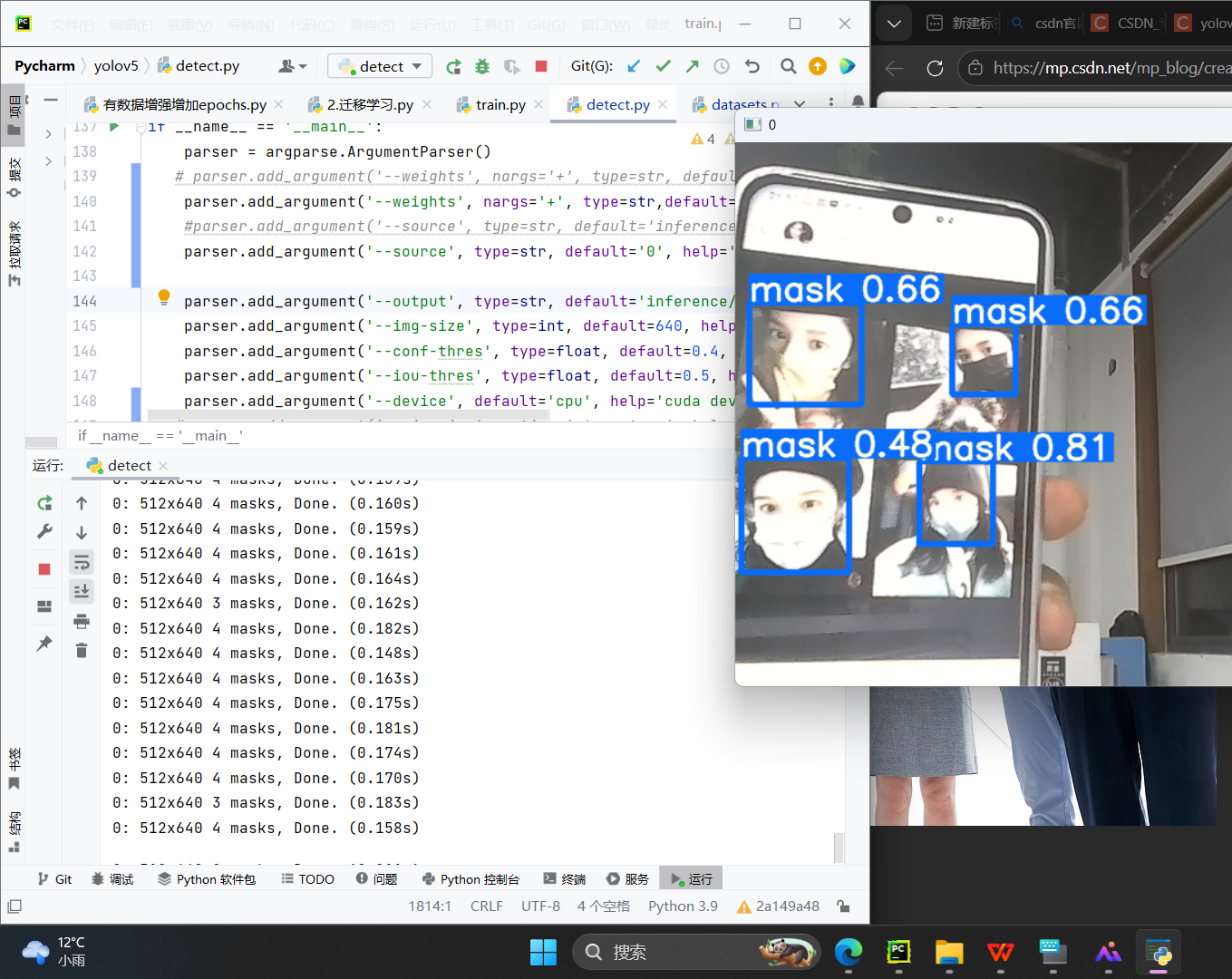Switch to the train.py editor tab

point(500,105)
